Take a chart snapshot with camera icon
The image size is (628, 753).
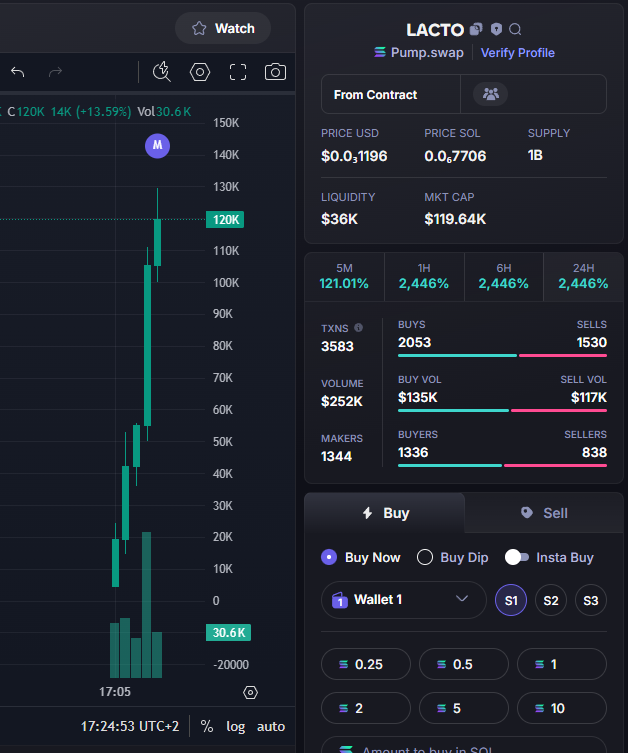[276, 72]
